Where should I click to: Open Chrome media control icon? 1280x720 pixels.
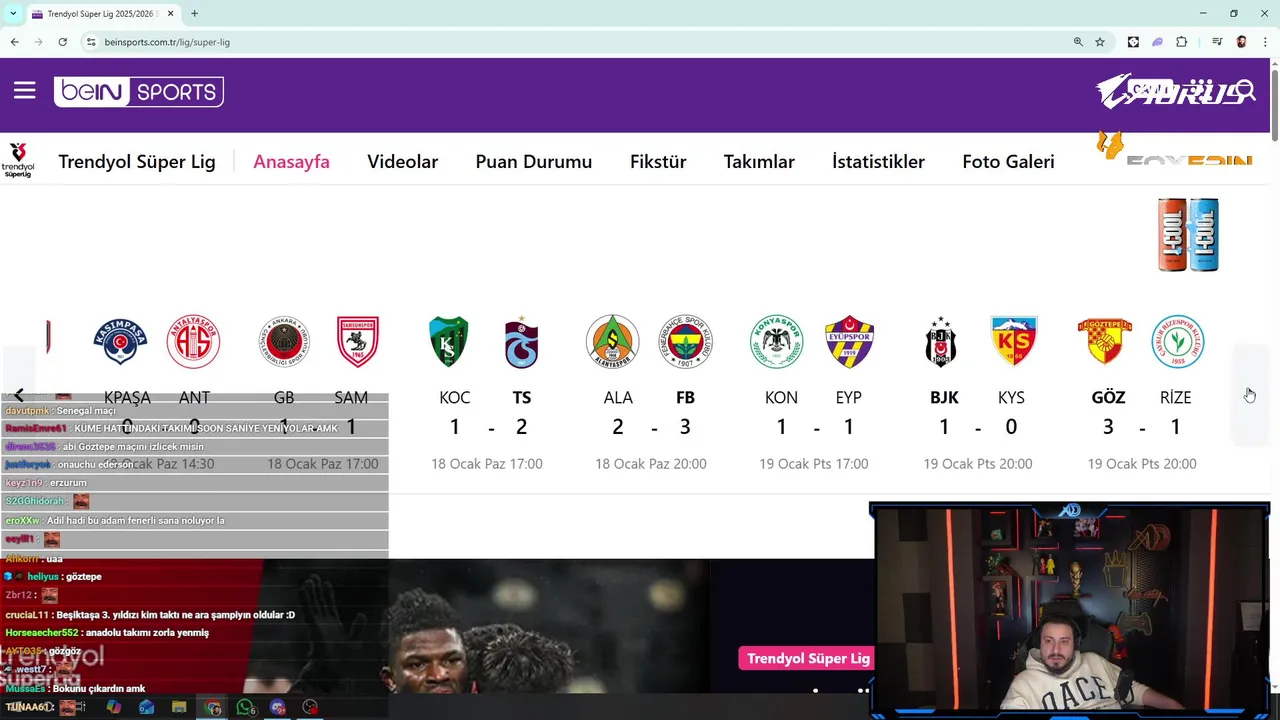click(x=1217, y=42)
